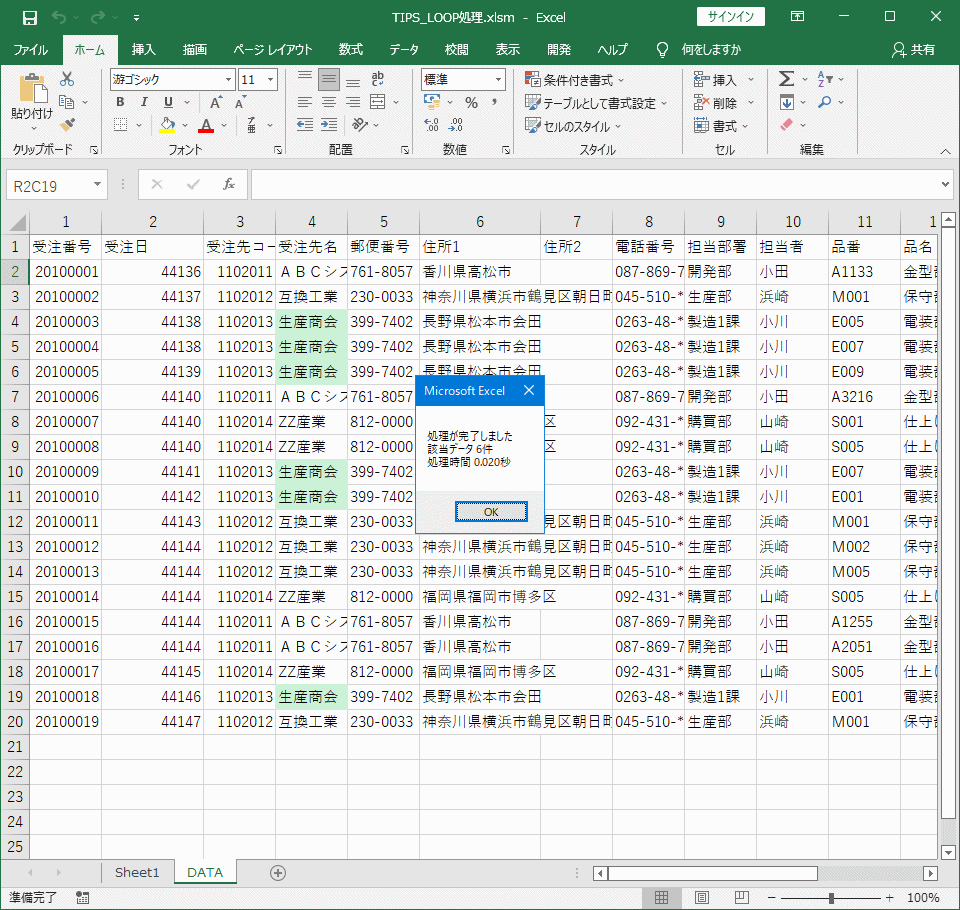Expand the Name Box dropdown arrow

[x=97, y=184]
